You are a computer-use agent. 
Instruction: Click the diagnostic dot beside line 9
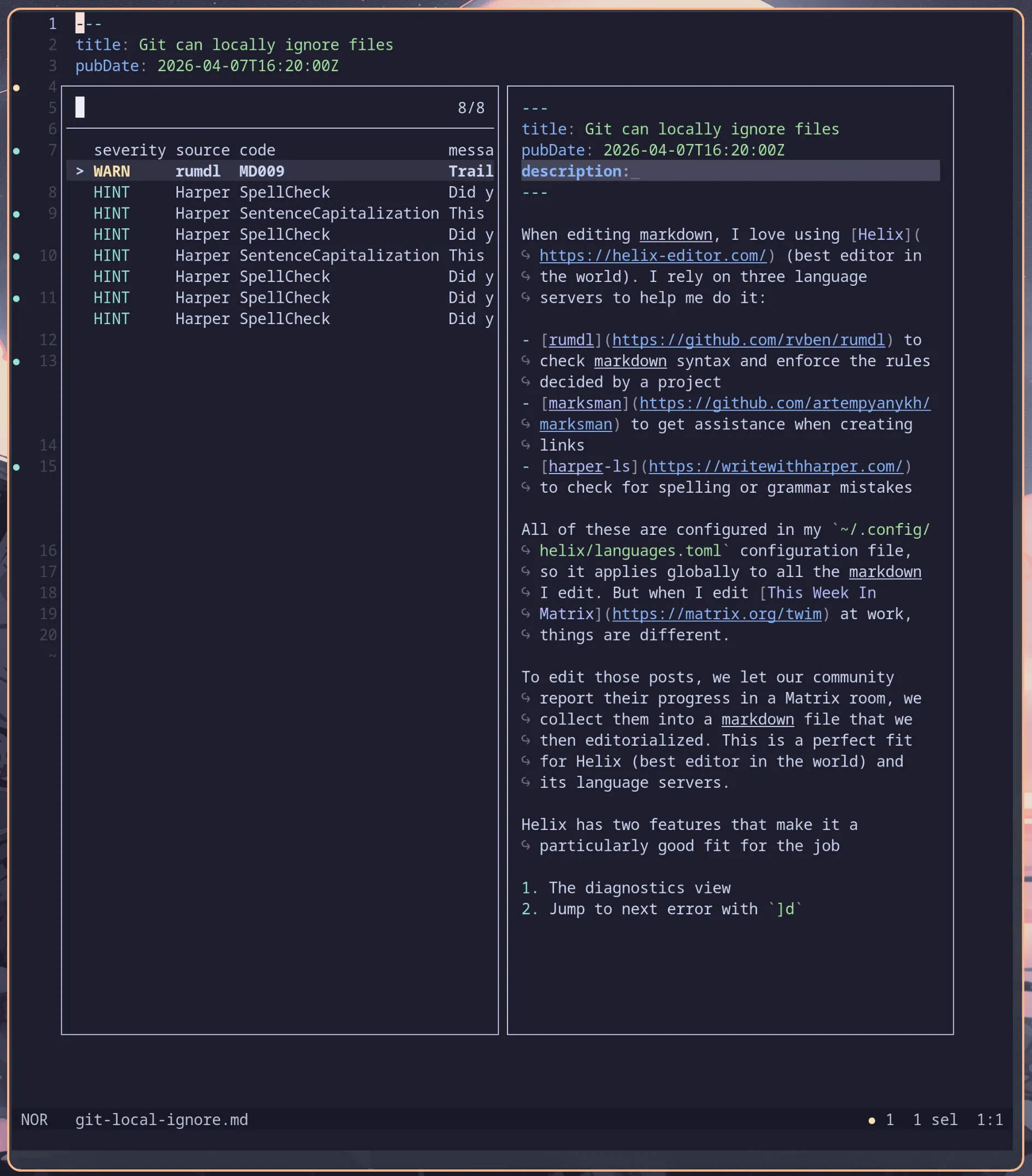coord(16,214)
